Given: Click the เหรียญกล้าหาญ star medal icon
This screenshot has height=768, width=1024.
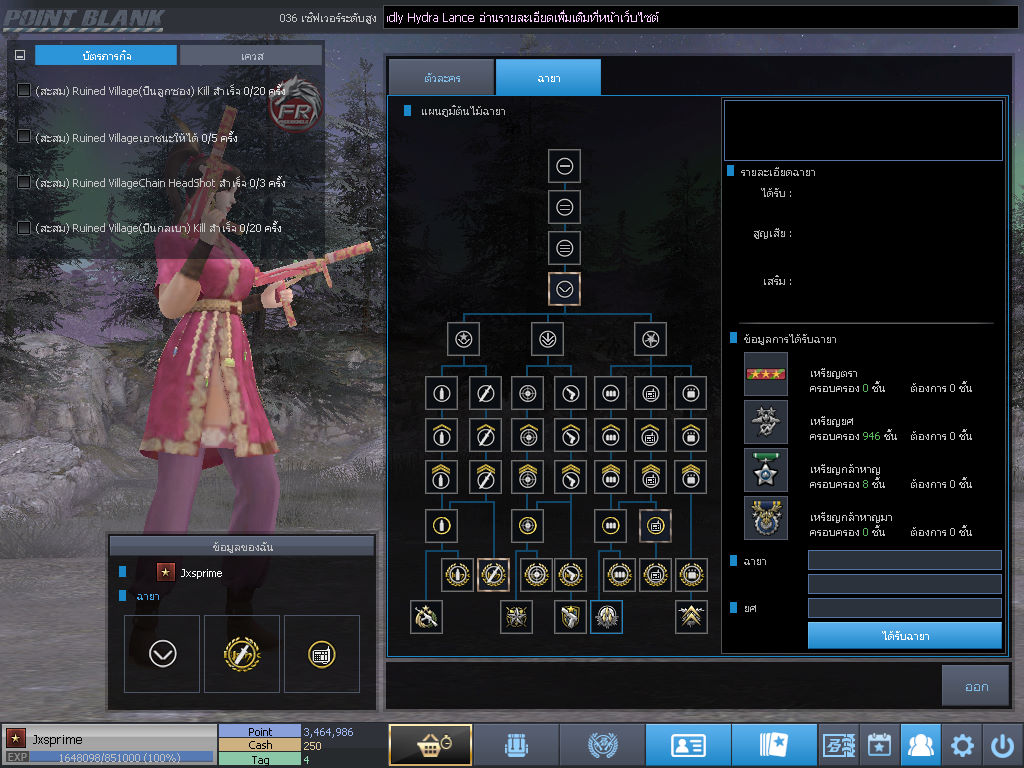Looking at the screenshot, I should (765, 470).
